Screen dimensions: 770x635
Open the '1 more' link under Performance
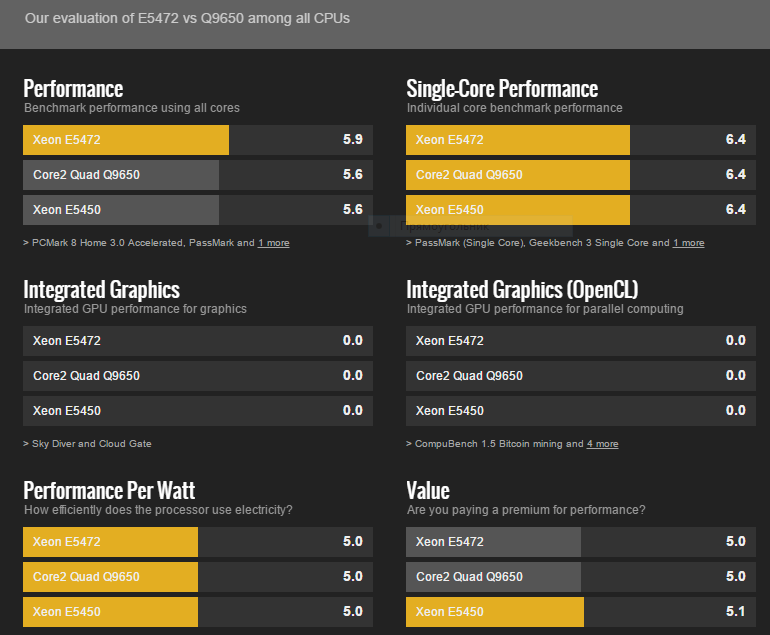coord(274,243)
